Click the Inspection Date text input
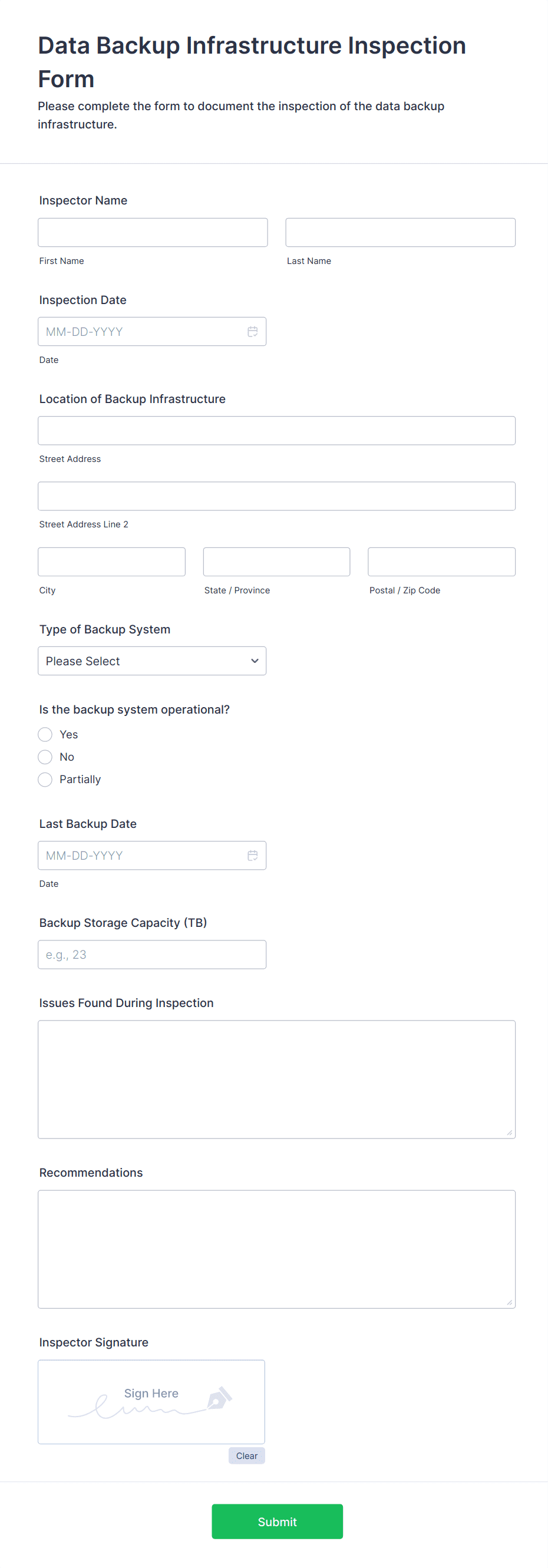Image resolution: width=548 pixels, height=1568 pixels. point(140,332)
